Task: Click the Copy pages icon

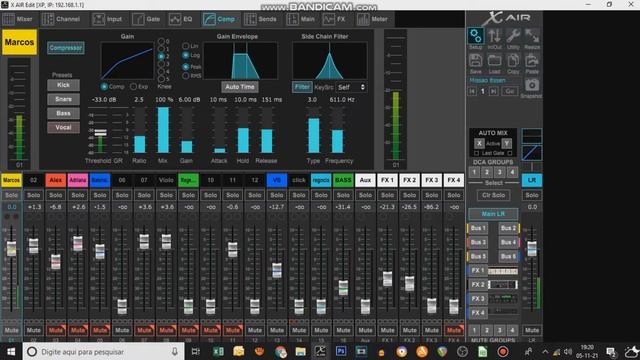Action: pyautogui.click(x=513, y=61)
